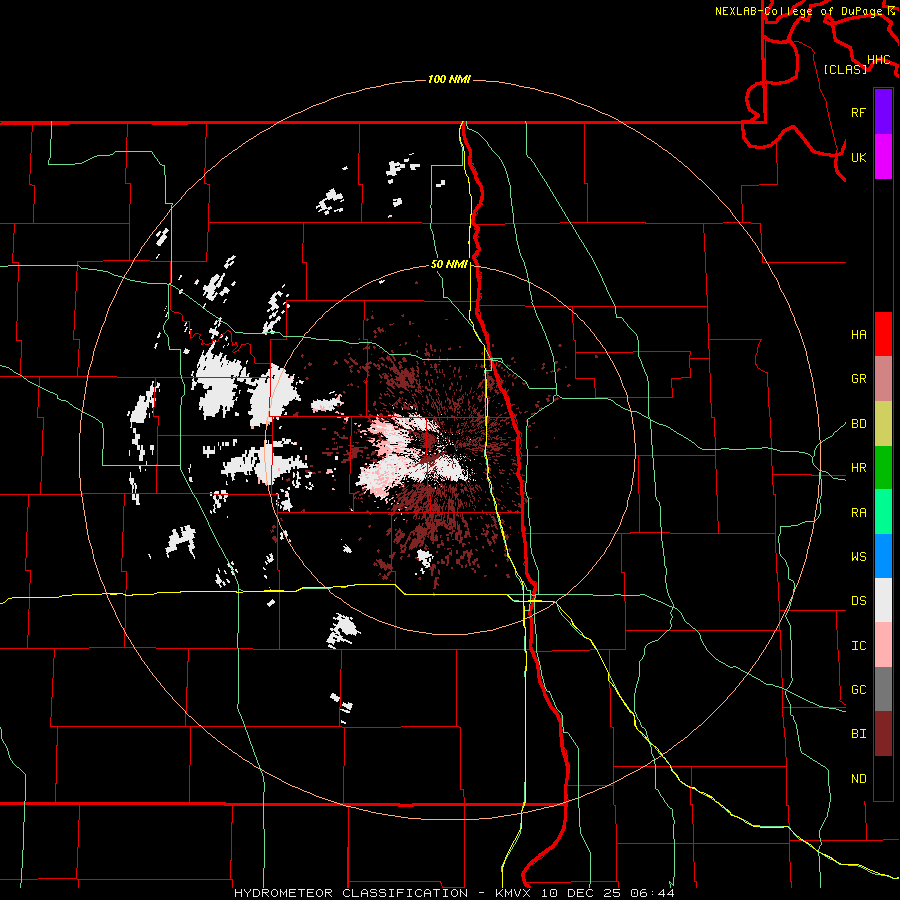Image resolution: width=900 pixels, height=900 pixels.
Task: Click the UK legend label
Action: tap(859, 157)
